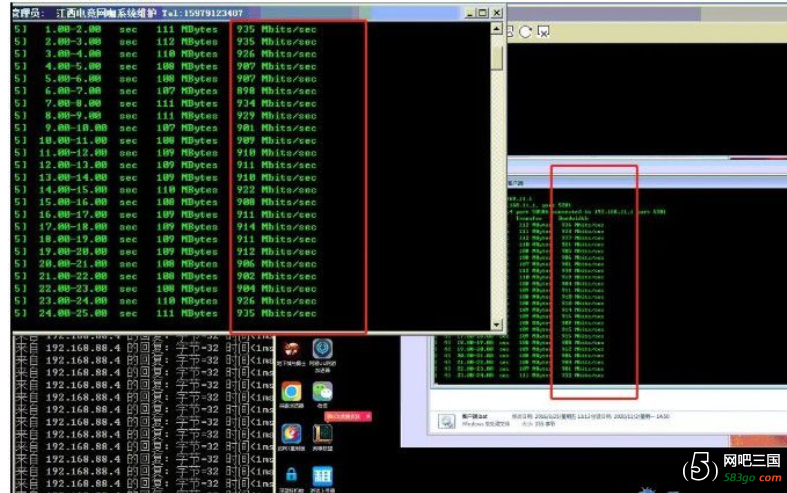Open the Chrome-style browser desktop icon
The height and width of the screenshot is (493, 787).
(292, 391)
